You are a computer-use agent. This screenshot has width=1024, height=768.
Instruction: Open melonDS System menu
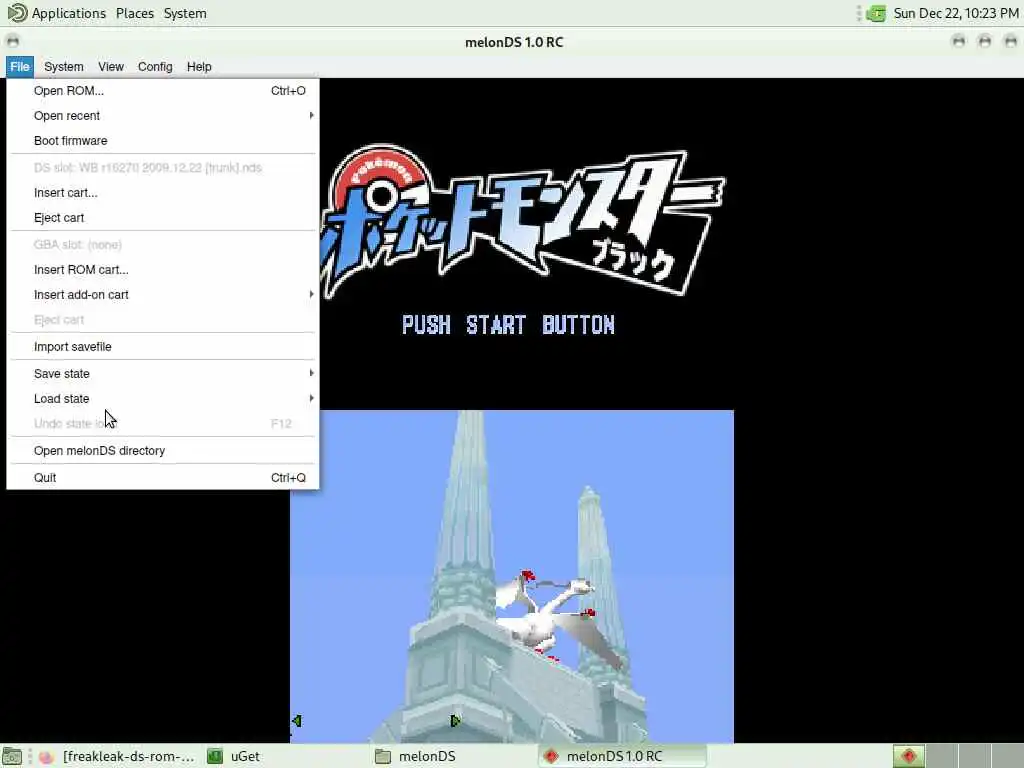(63, 67)
